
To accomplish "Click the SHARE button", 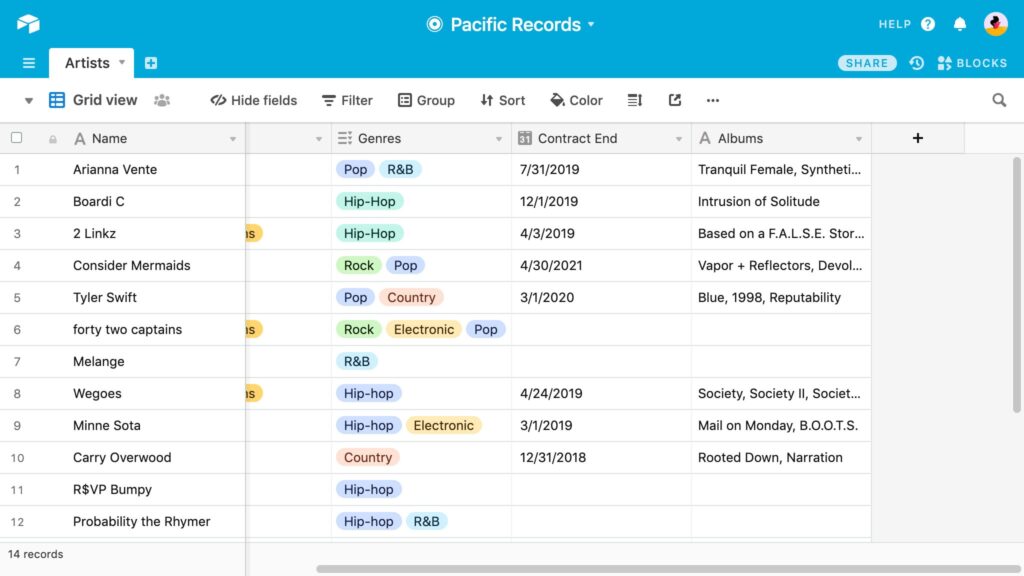I will click(866, 62).
